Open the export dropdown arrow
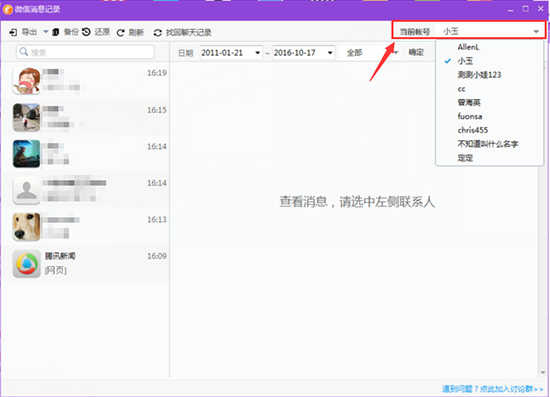 coord(46,32)
